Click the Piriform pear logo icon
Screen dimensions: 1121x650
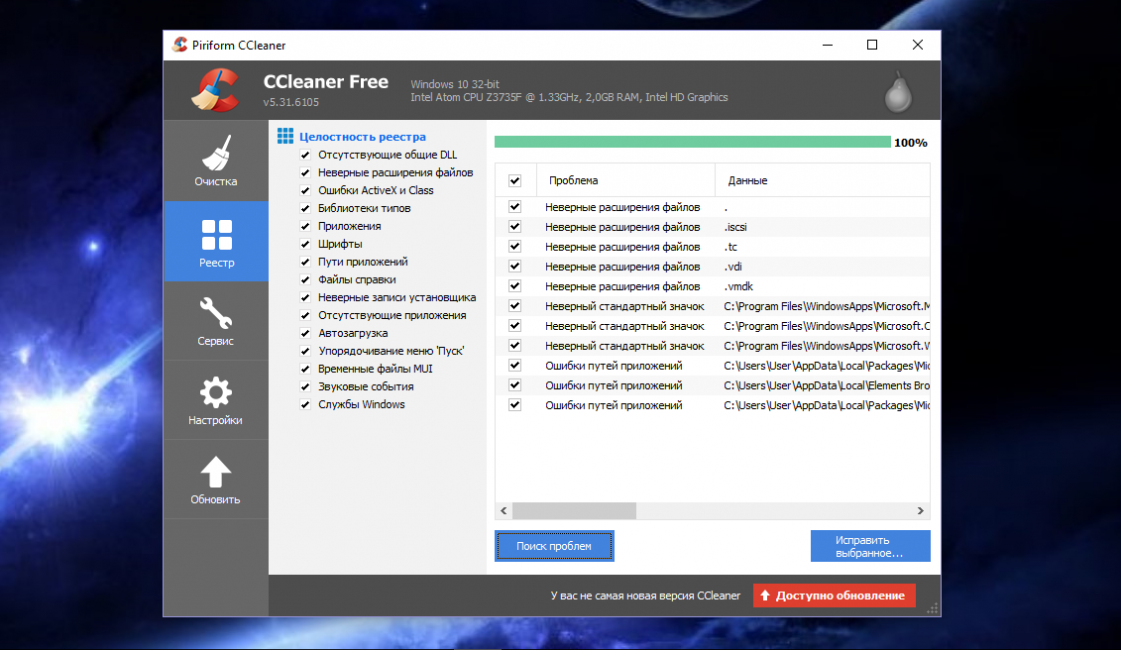click(x=898, y=92)
